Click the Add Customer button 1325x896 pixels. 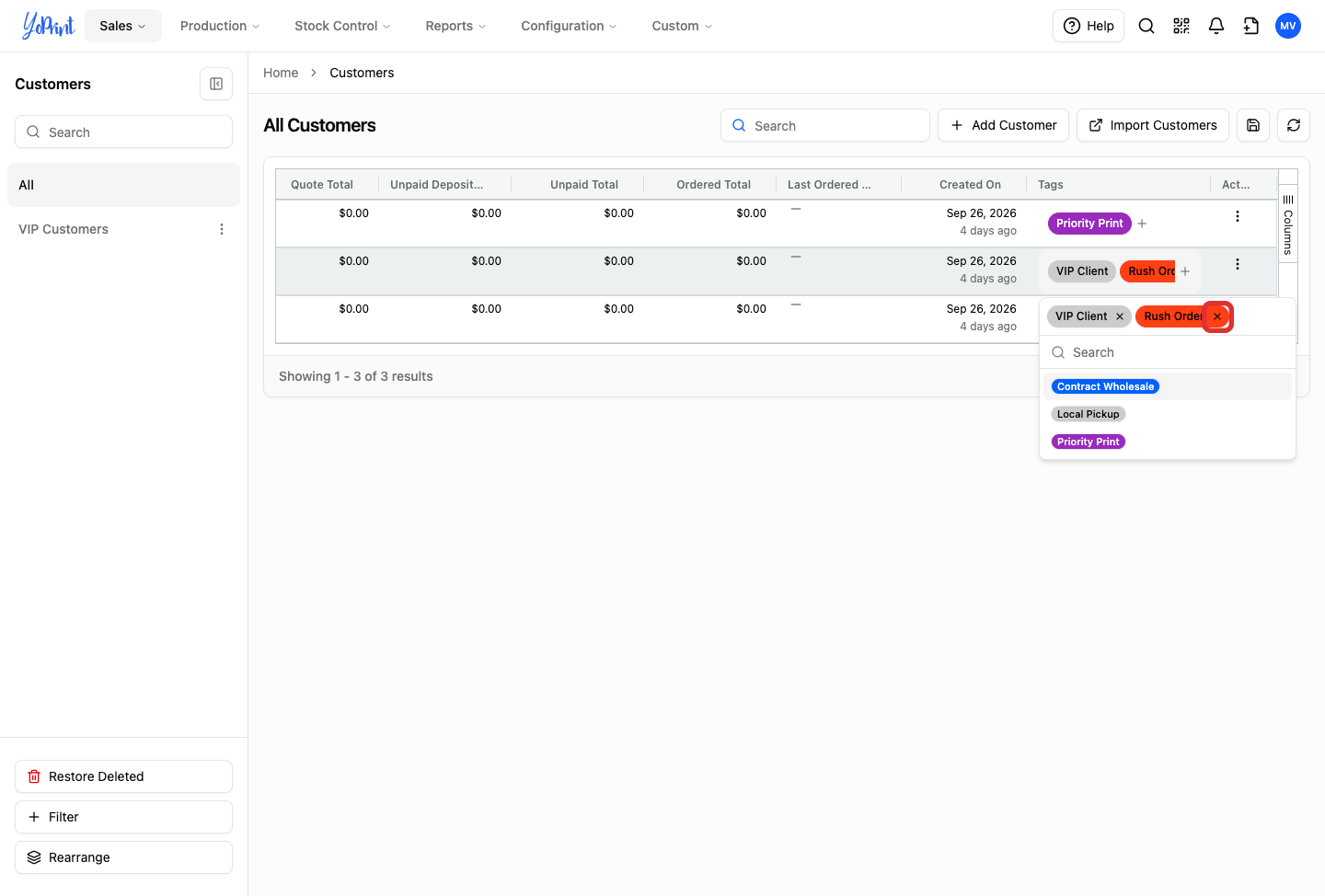1003,125
